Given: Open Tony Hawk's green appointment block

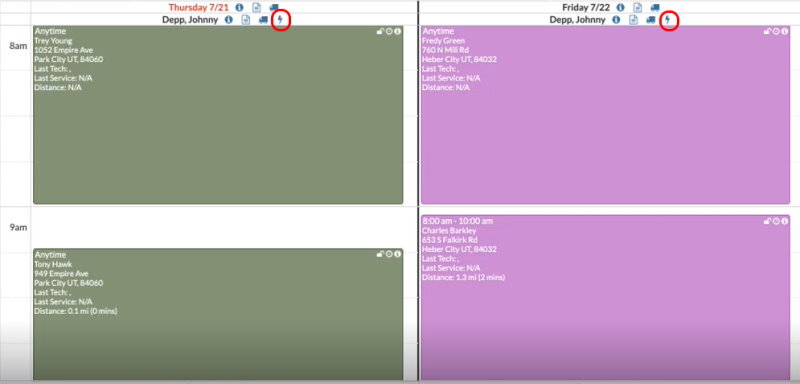Looking at the screenshot, I should pos(218,314).
